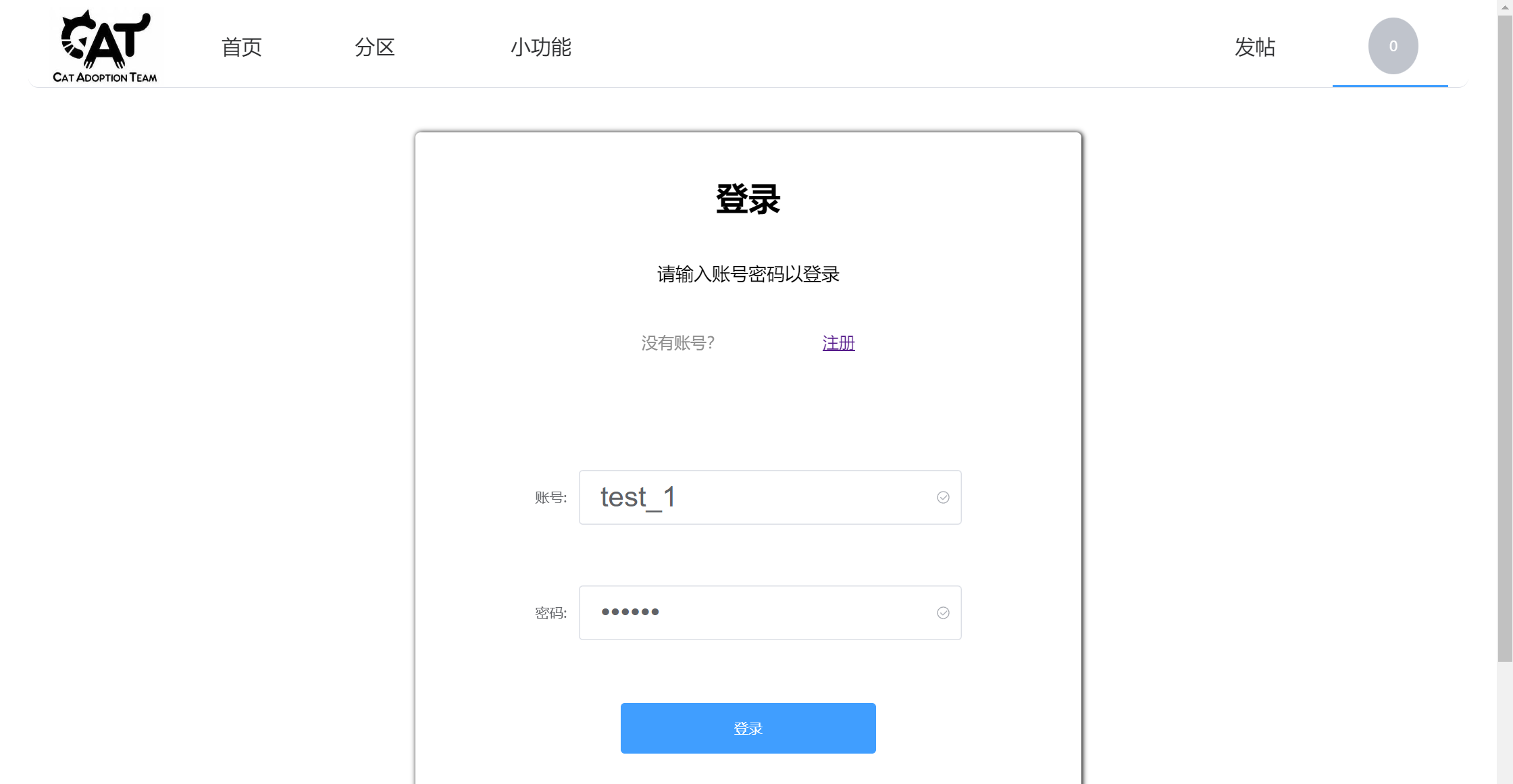Open the 首页 menu item
Screen dimensions: 1513x784
(241, 47)
